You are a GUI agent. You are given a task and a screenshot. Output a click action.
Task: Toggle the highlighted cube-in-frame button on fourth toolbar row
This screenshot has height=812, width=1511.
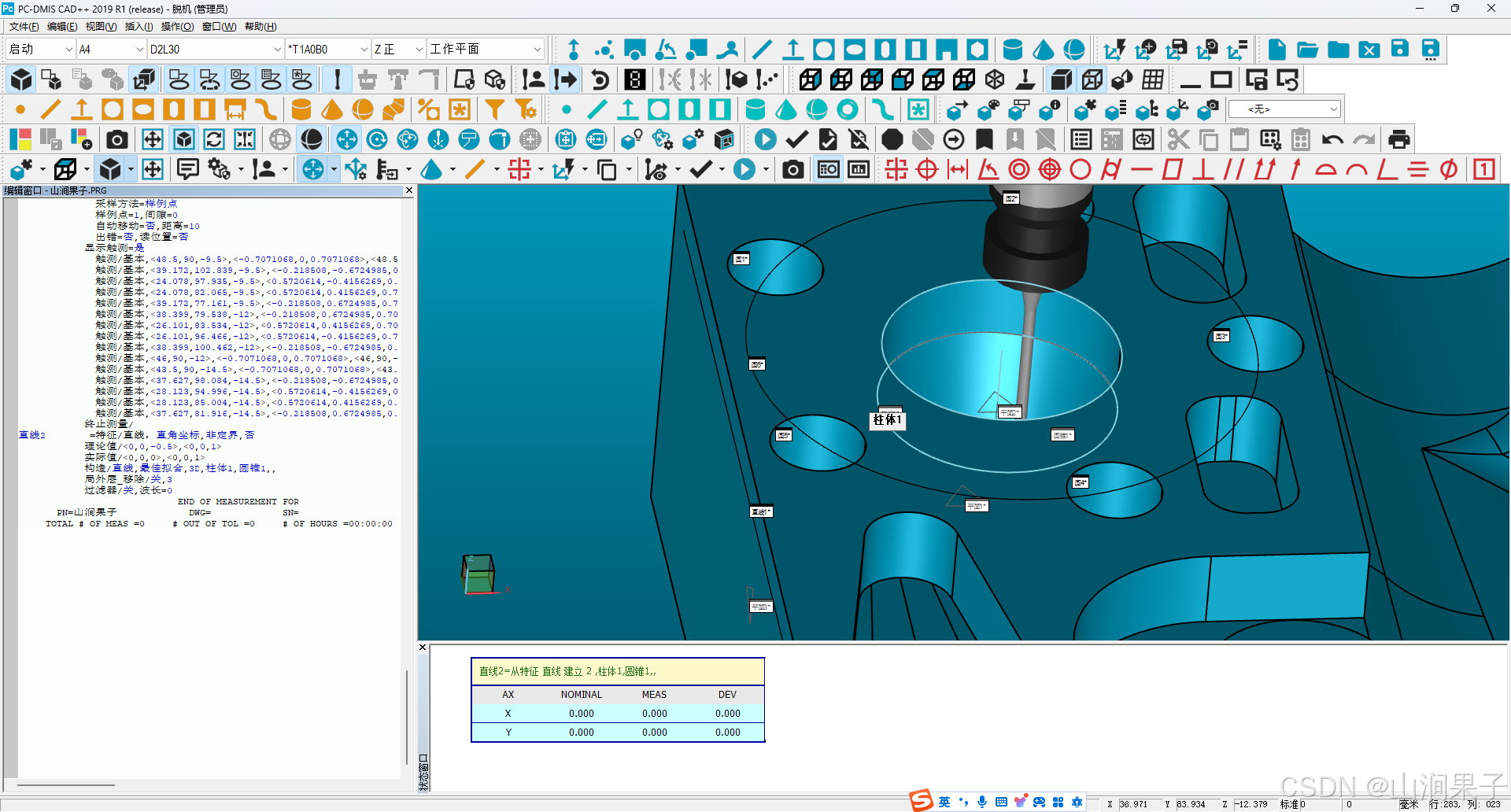point(184,139)
